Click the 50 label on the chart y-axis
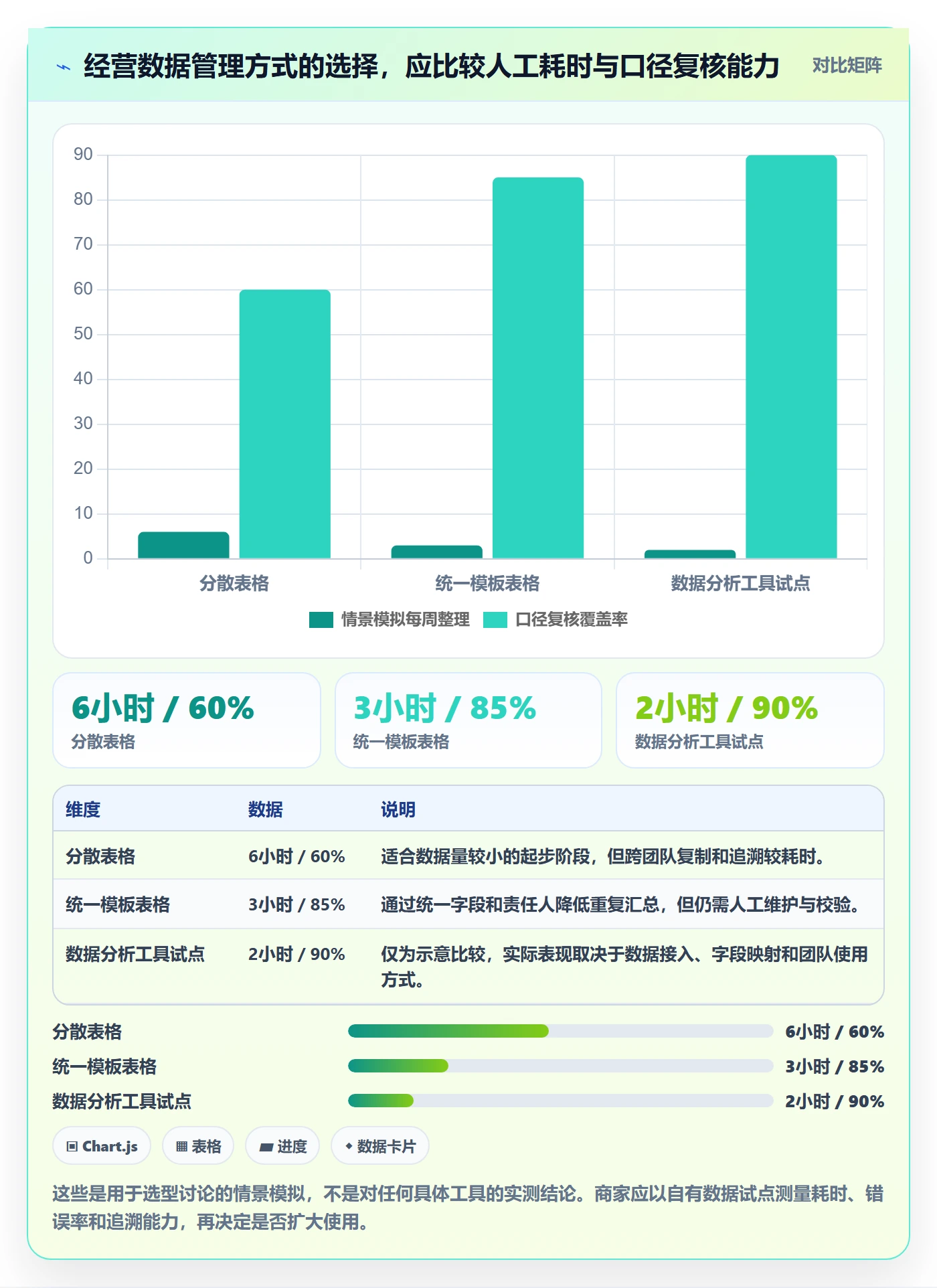 (83, 334)
